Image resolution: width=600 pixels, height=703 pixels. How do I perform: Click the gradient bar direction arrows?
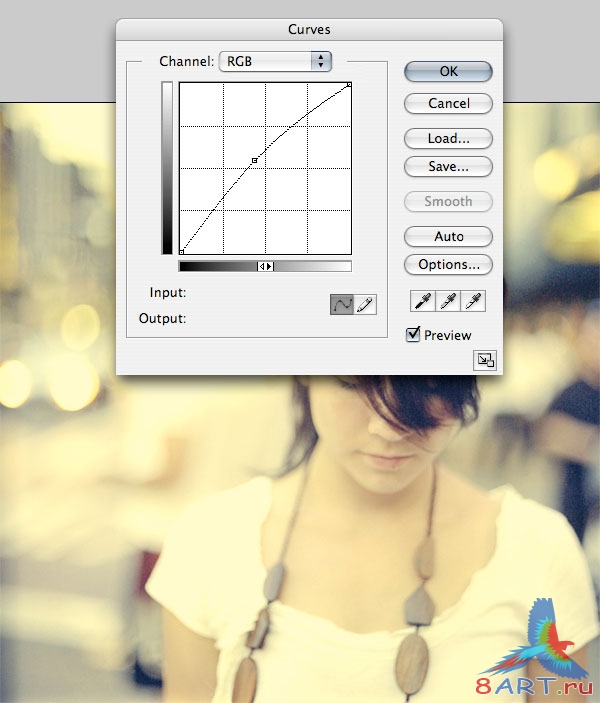pos(265,266)
